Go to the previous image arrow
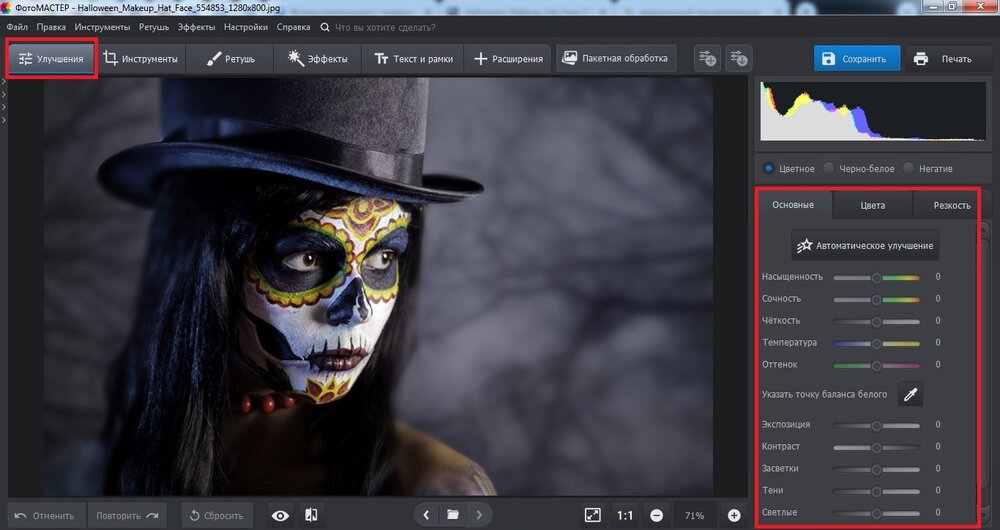The height and width of the screenshot is (530, 1000). [427, 515]
